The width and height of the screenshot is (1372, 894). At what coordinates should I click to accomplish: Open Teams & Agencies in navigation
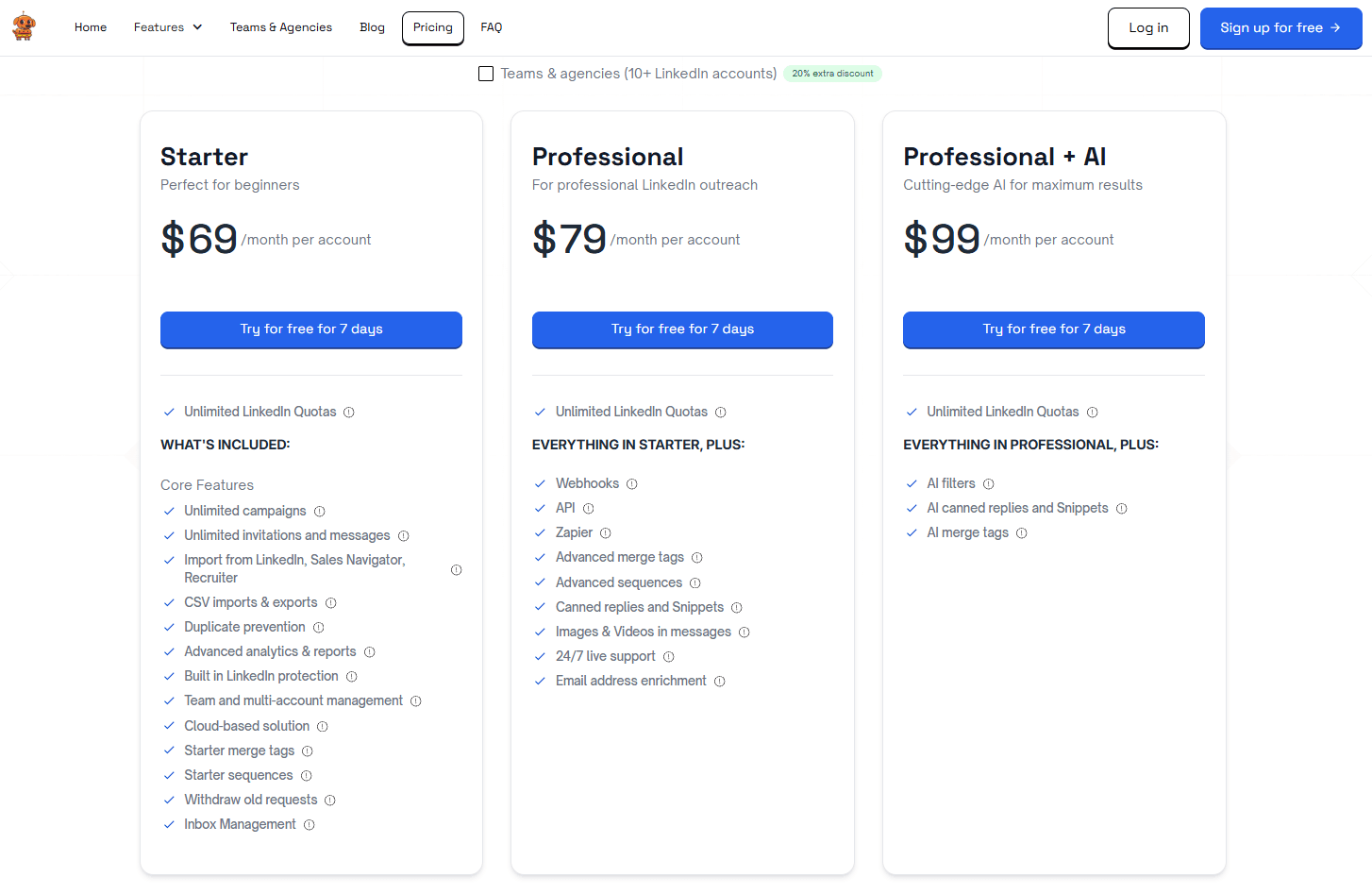281,27
